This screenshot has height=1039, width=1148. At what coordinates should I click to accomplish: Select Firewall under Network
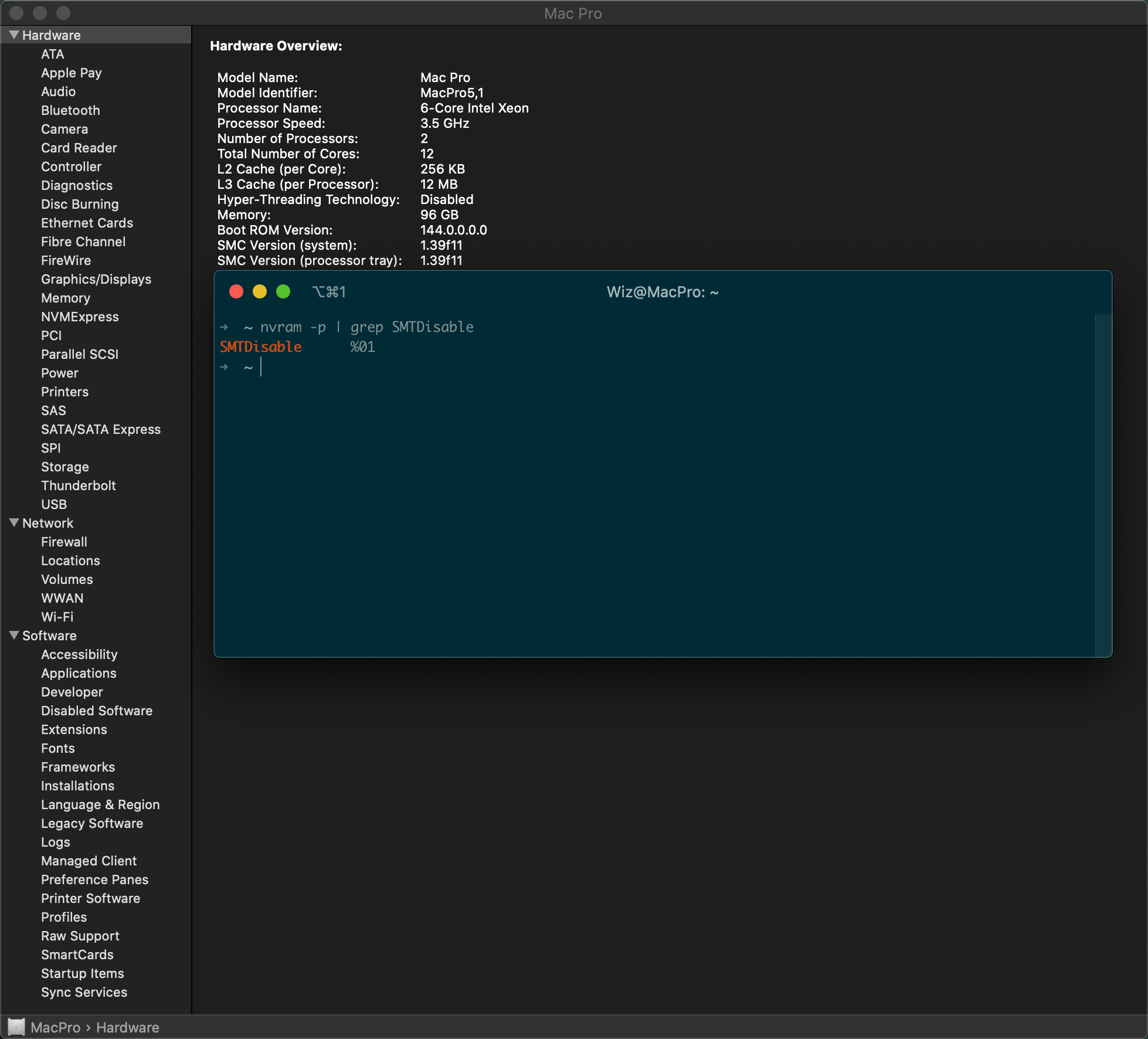pos(64,542)
